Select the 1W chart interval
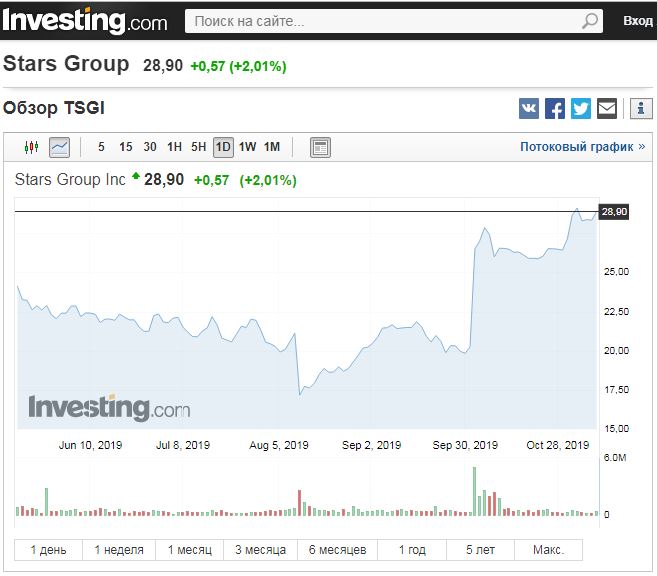Image resolution: width=657 pixels, height=576 pixels. 247,147
